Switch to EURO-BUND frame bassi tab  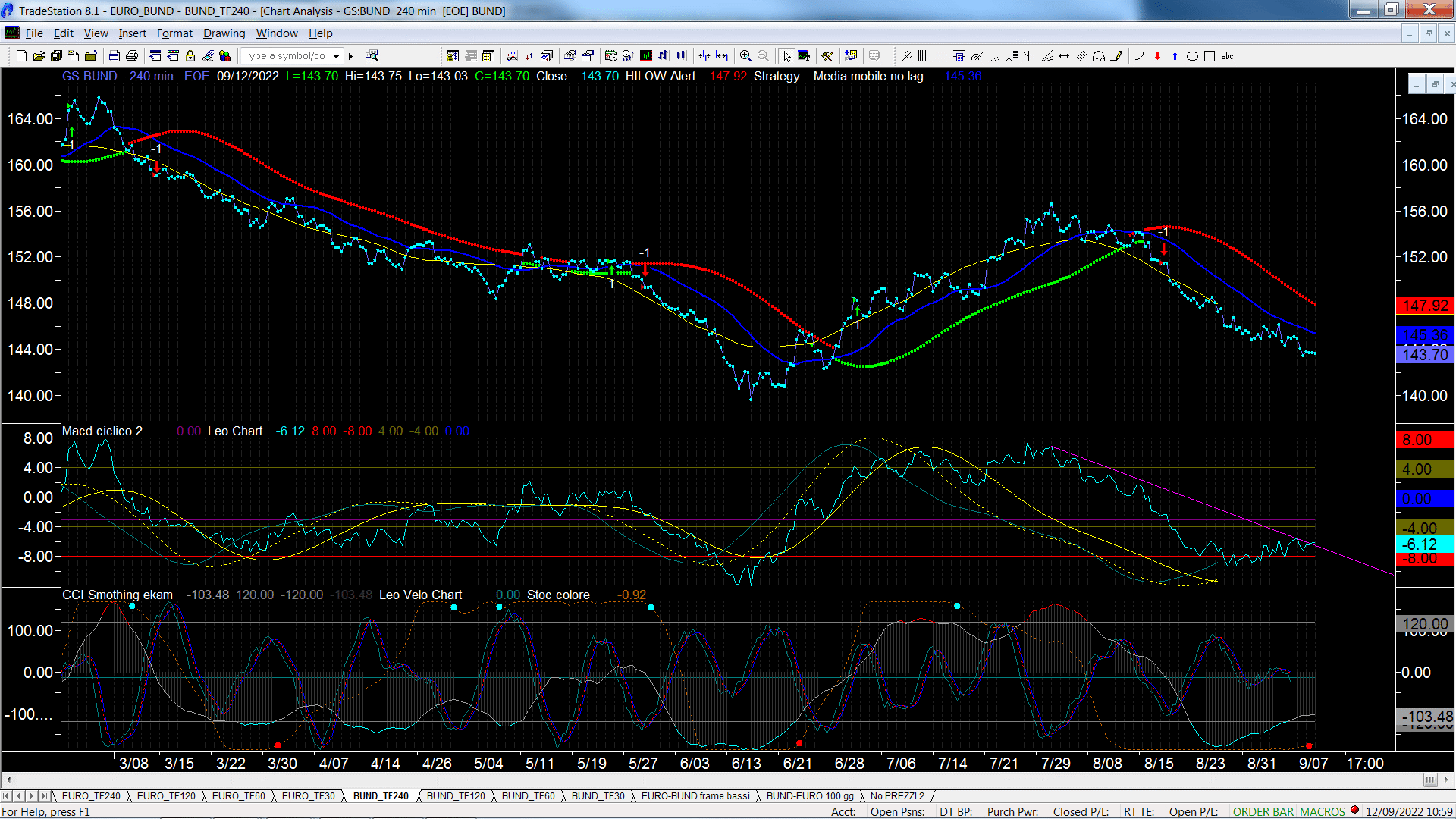click(x=695, y=795)
